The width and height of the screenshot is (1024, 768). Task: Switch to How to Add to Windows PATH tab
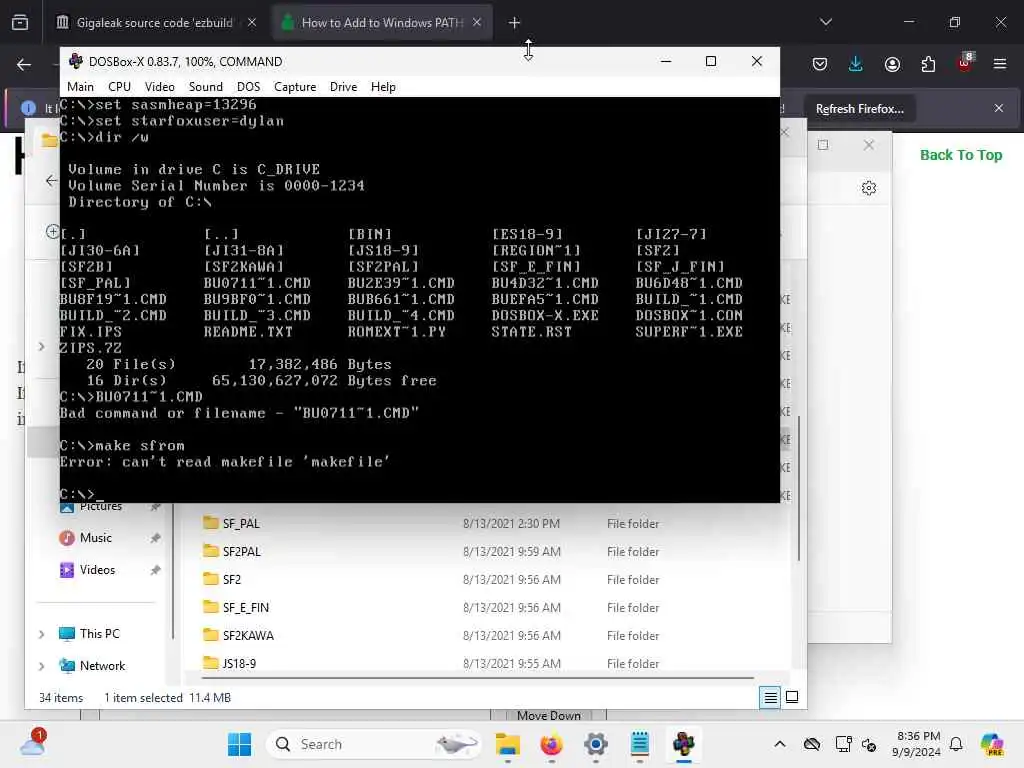382,23
